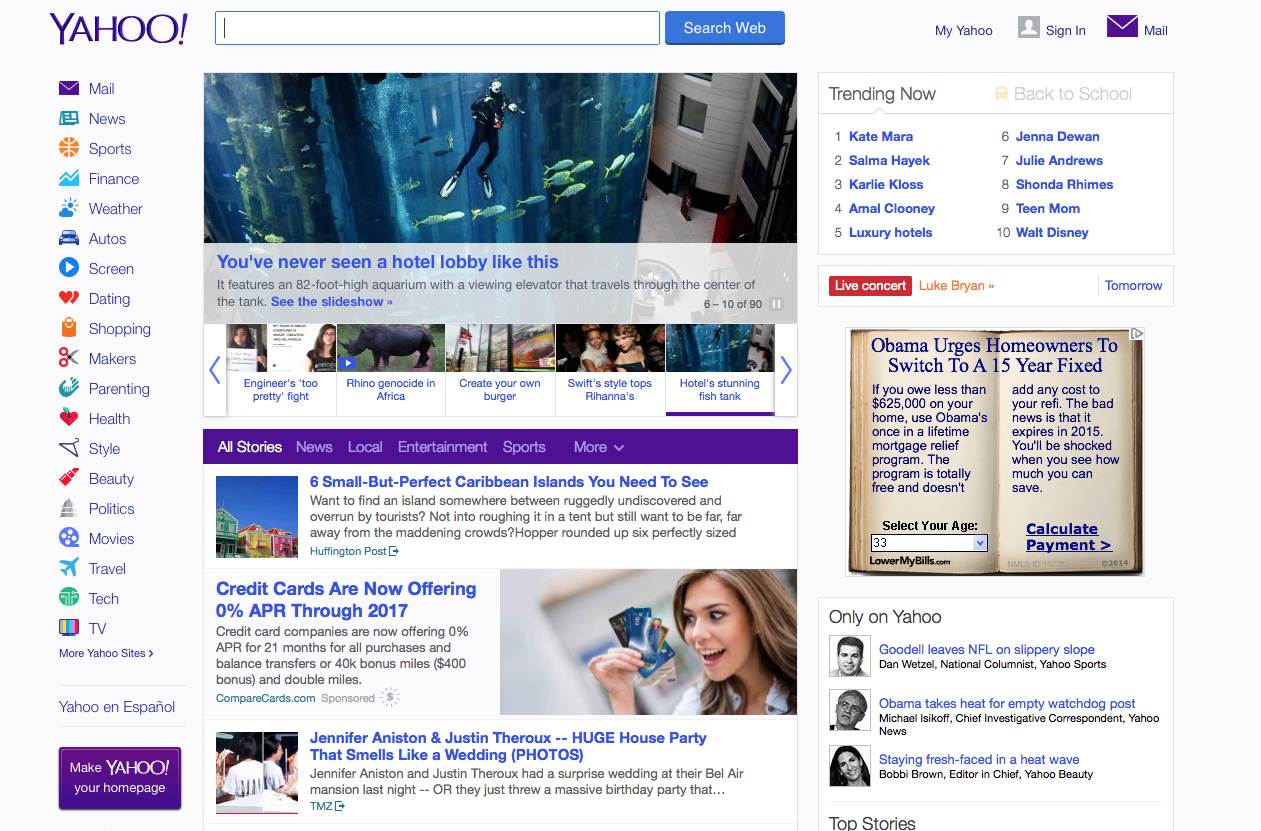Expand the More stories dropdown

pos(599,447)
